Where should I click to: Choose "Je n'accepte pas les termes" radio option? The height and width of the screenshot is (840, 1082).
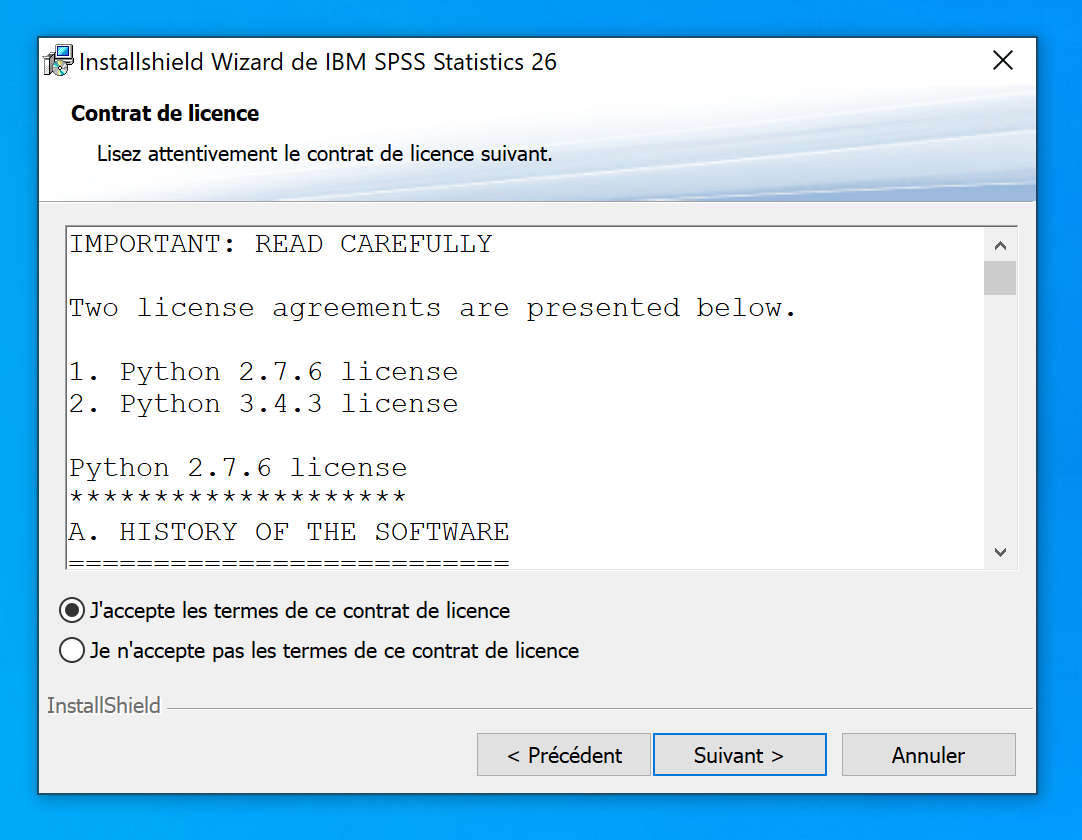pyautogui.click(x=72, y=651)
